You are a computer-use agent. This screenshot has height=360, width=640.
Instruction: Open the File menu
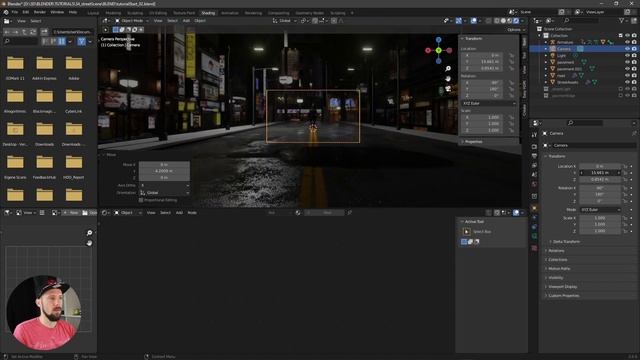pyautogui.click(x=15, y=12)
